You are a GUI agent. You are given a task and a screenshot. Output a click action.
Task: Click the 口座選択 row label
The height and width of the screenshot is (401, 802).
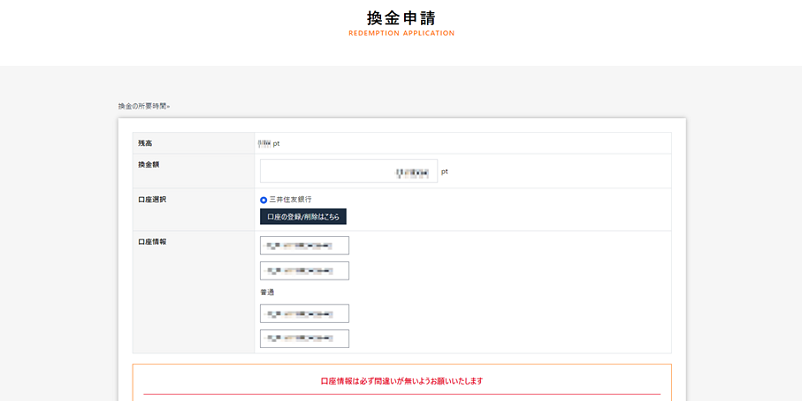point(152,199)
